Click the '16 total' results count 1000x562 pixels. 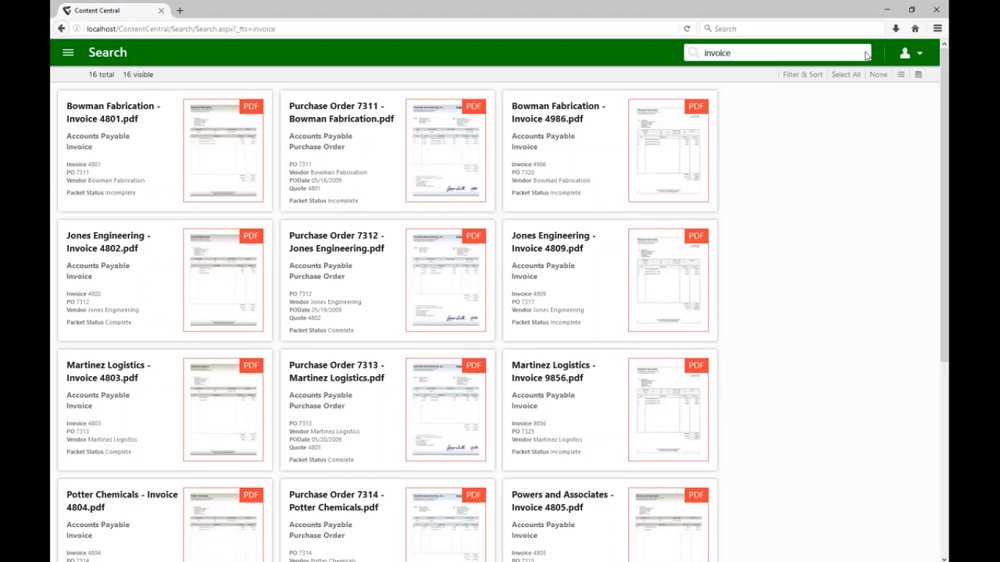101,75
